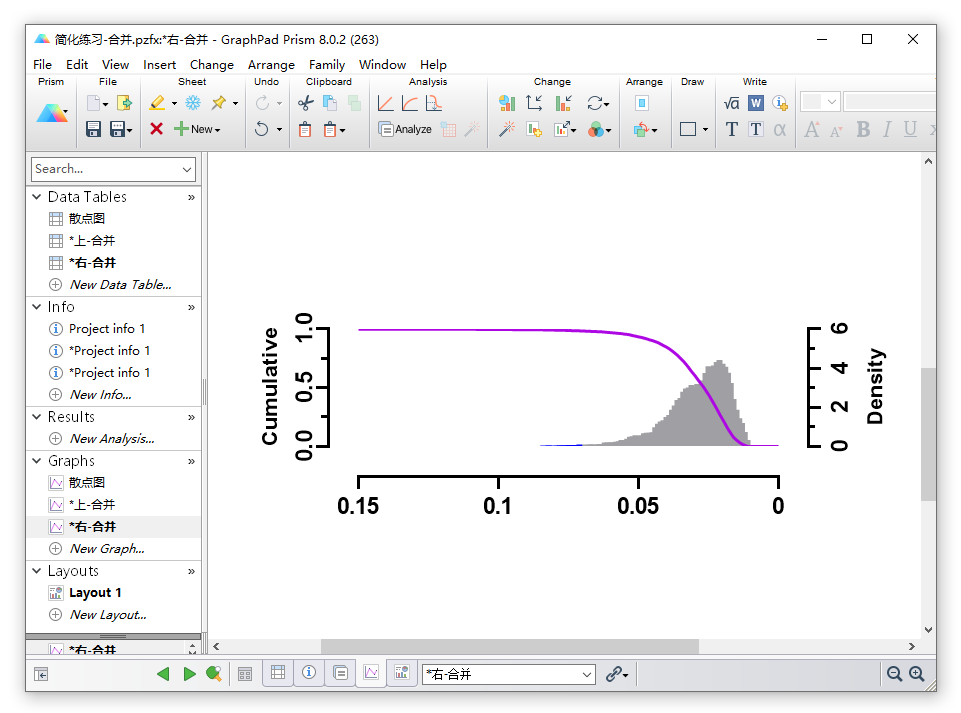The image size is (961, 713).
Task: Switch to graph view icon
Action: pos(371,673)
